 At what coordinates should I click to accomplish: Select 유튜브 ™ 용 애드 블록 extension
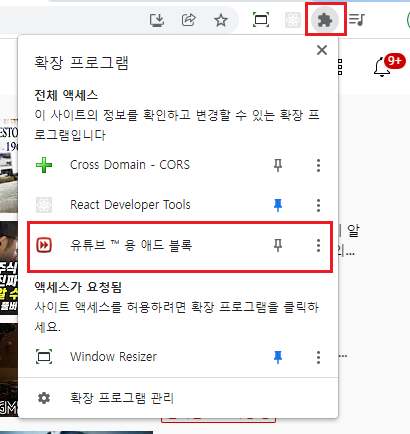point(131,245)
